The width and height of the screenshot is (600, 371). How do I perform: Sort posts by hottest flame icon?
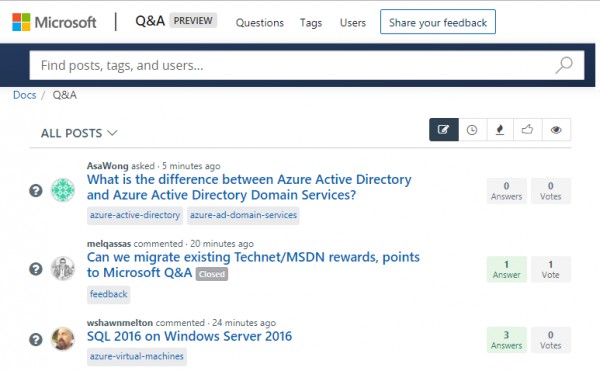click(500, 130)
